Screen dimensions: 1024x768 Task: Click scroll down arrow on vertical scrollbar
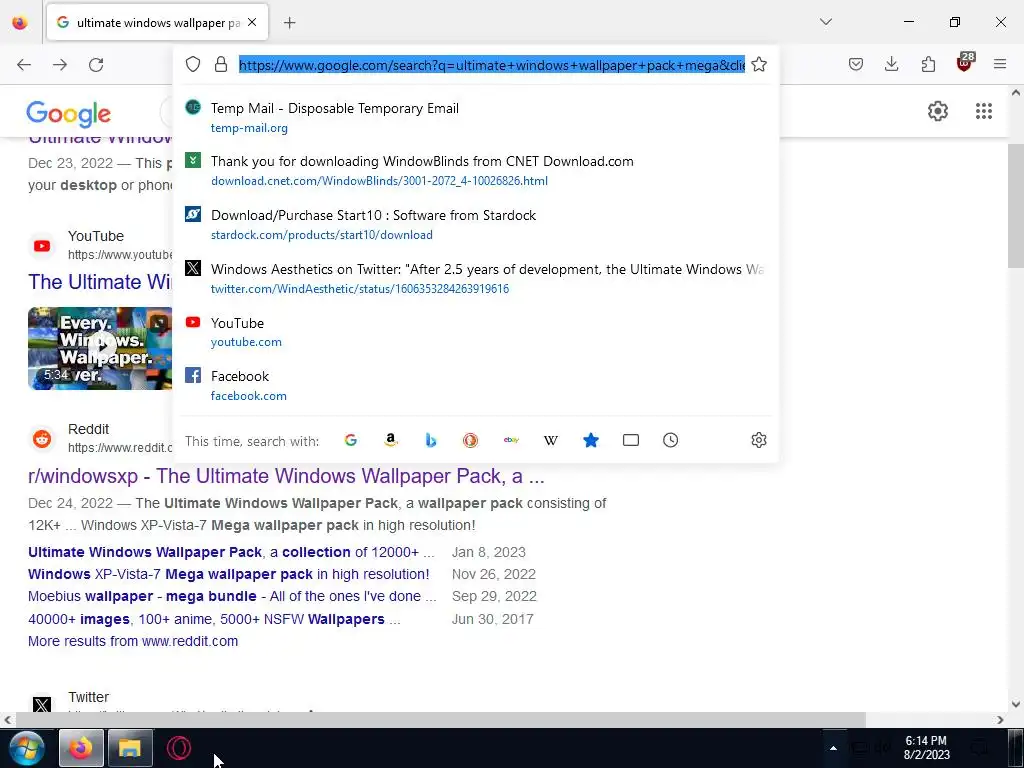1016,704
